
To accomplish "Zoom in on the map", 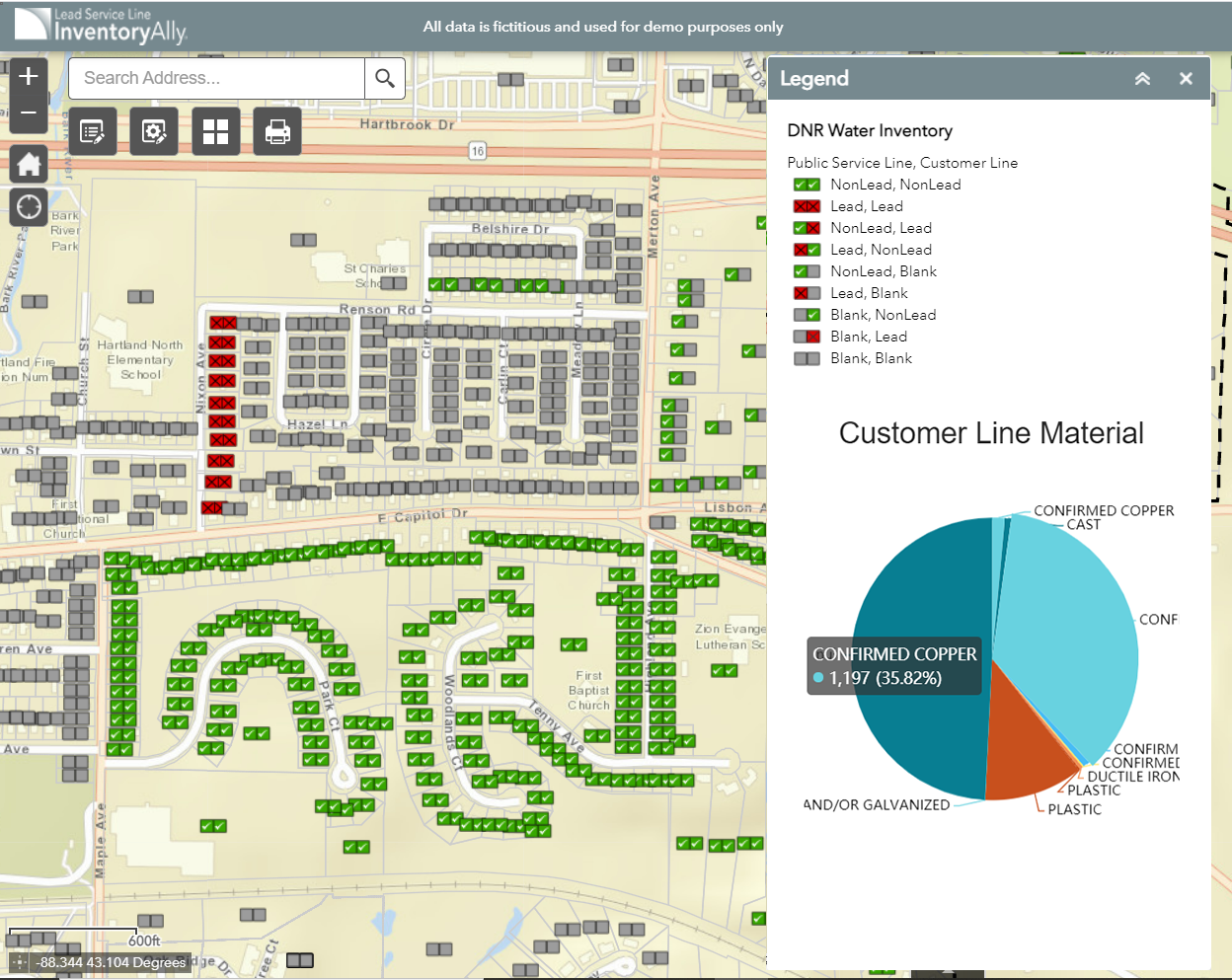I will tap(29, 76).
